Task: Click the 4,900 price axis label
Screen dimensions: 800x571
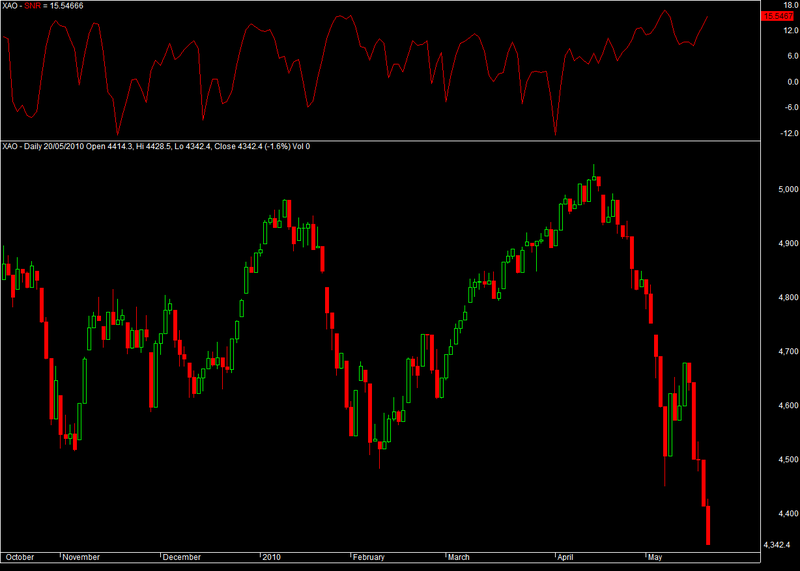Action: (788, 243)
